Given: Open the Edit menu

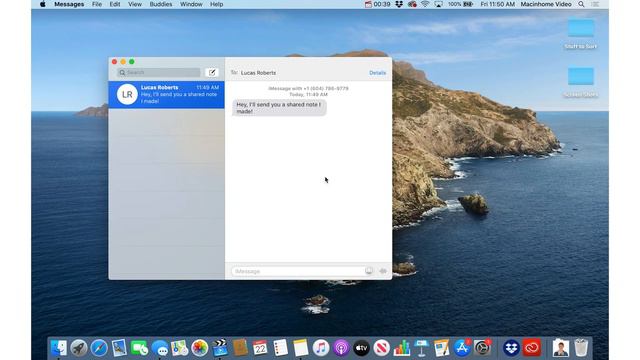Looking at the screenshot, I should coord(115,4).
